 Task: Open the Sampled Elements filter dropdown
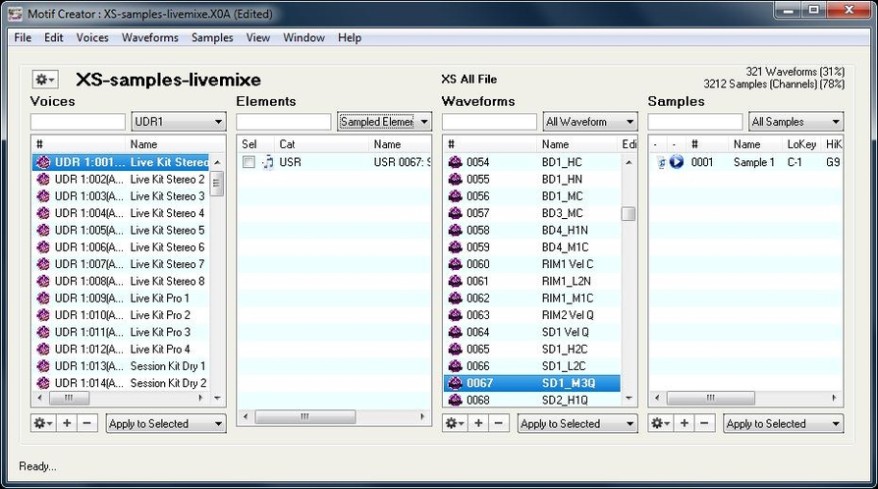[384, 122]
